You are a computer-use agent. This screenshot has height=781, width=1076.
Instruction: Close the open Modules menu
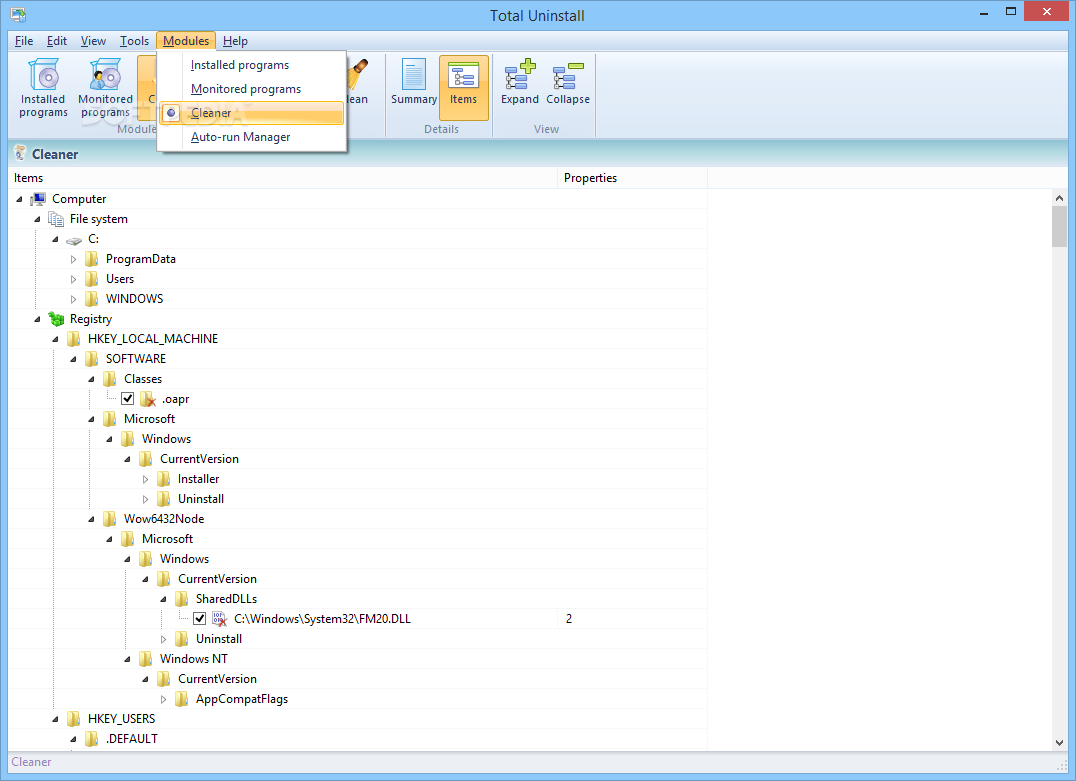coord(186,40)
